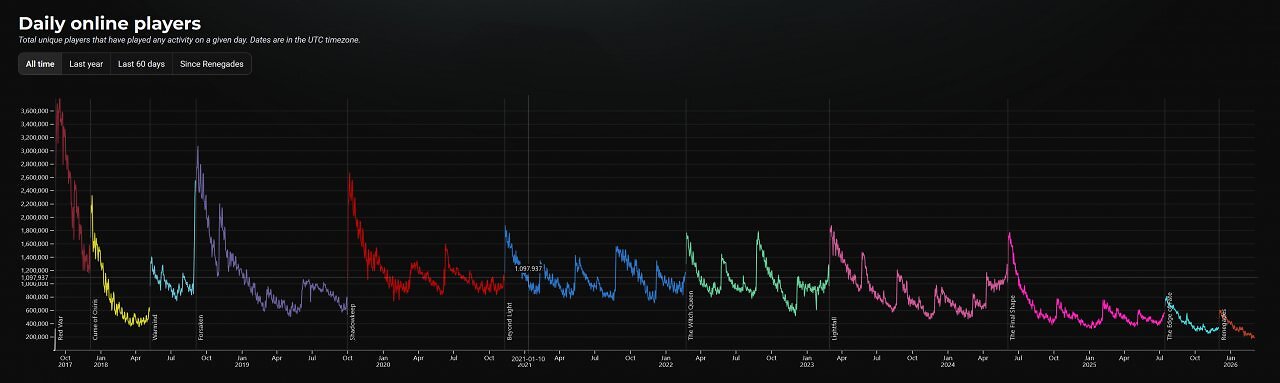
Task: Click the Renegades release marker label
Action: [1223, 325]
